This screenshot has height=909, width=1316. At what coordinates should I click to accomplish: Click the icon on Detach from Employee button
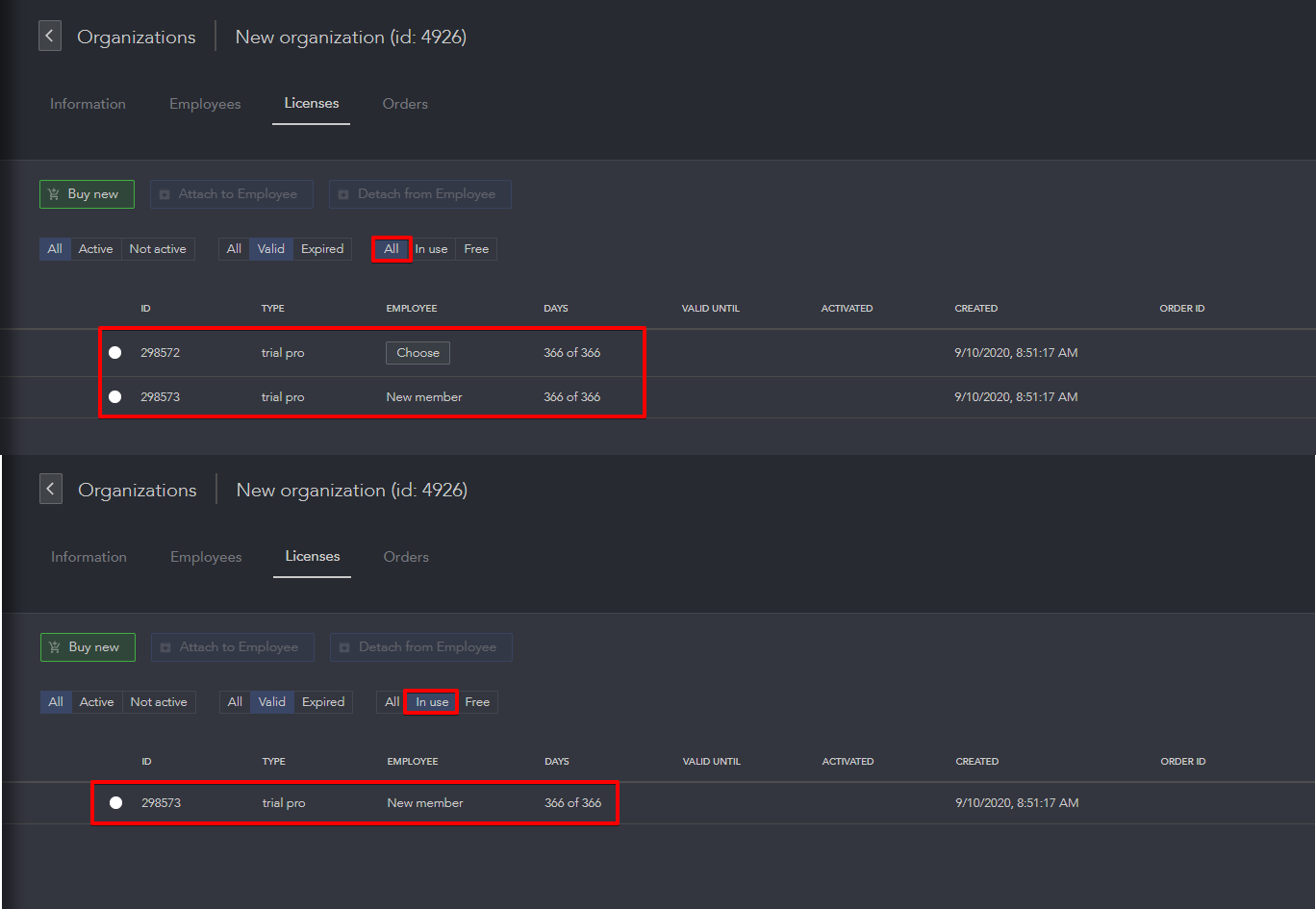coord(344,193)
